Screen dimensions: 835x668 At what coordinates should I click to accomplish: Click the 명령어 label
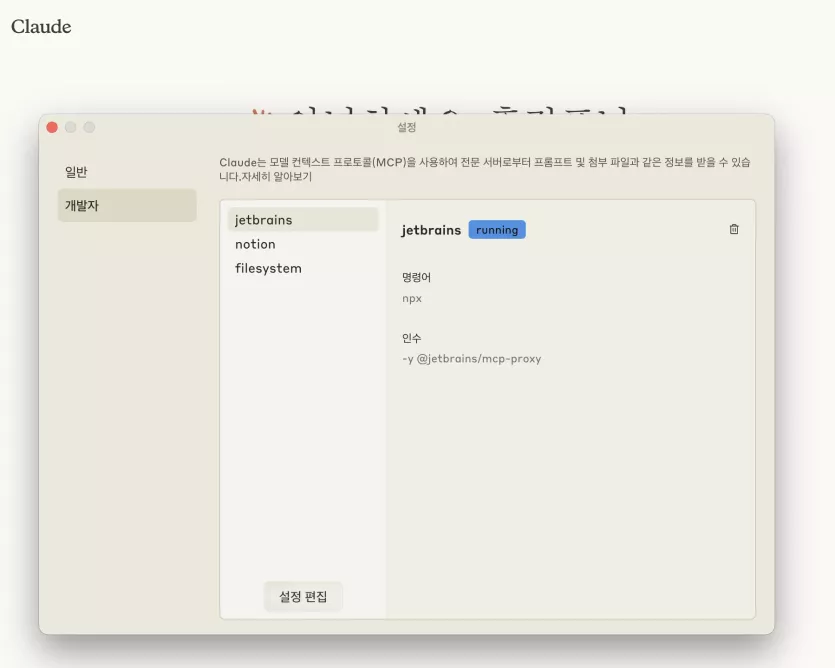tap(416, 277)
